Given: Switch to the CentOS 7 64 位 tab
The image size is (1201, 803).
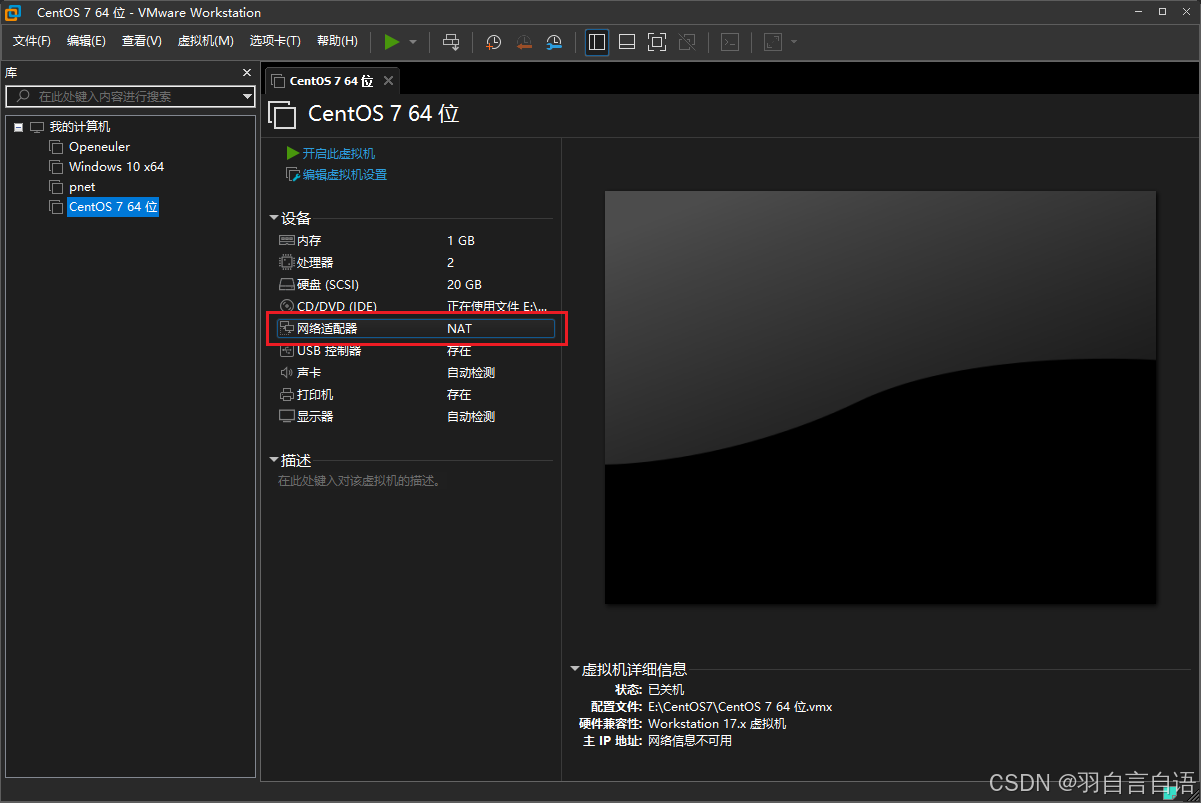Looking at the screenshot, I should pyautogui.click(x=330, y=81).
